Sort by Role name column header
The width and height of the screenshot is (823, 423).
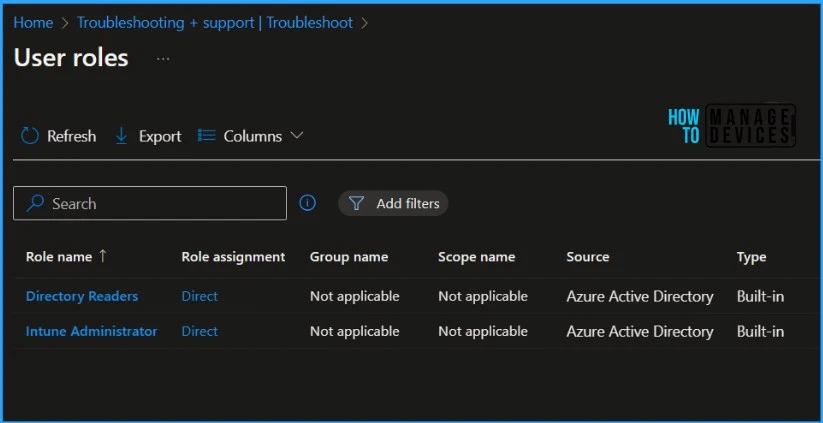pyautogui.click(x=59, y=257)
